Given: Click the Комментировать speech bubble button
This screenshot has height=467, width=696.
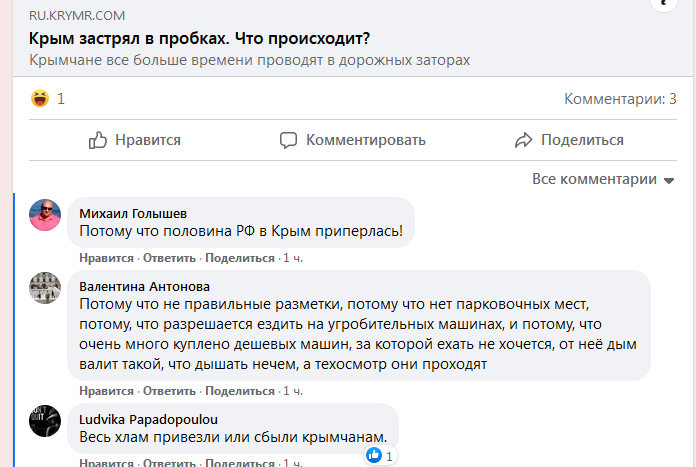Looking at the screenshot, I should click(352, 140).
